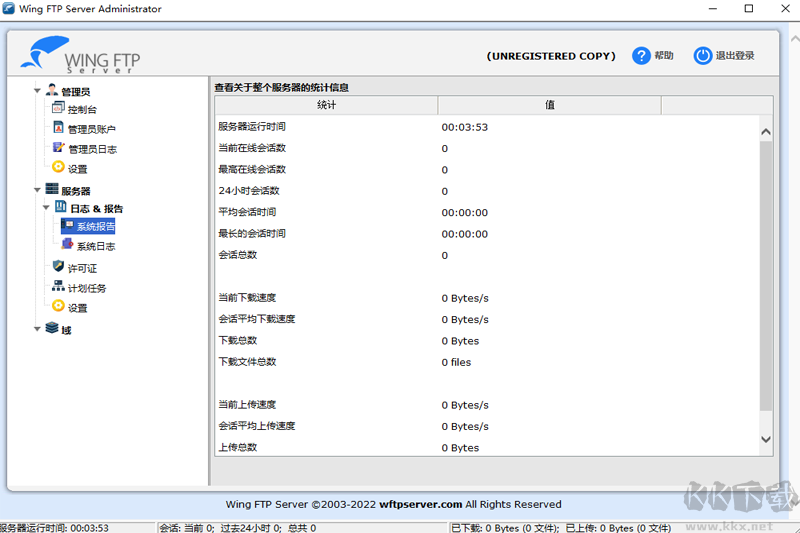Select 系统报告 in the tree
This screenshot has width=800, height=533.
pos(96,226)
